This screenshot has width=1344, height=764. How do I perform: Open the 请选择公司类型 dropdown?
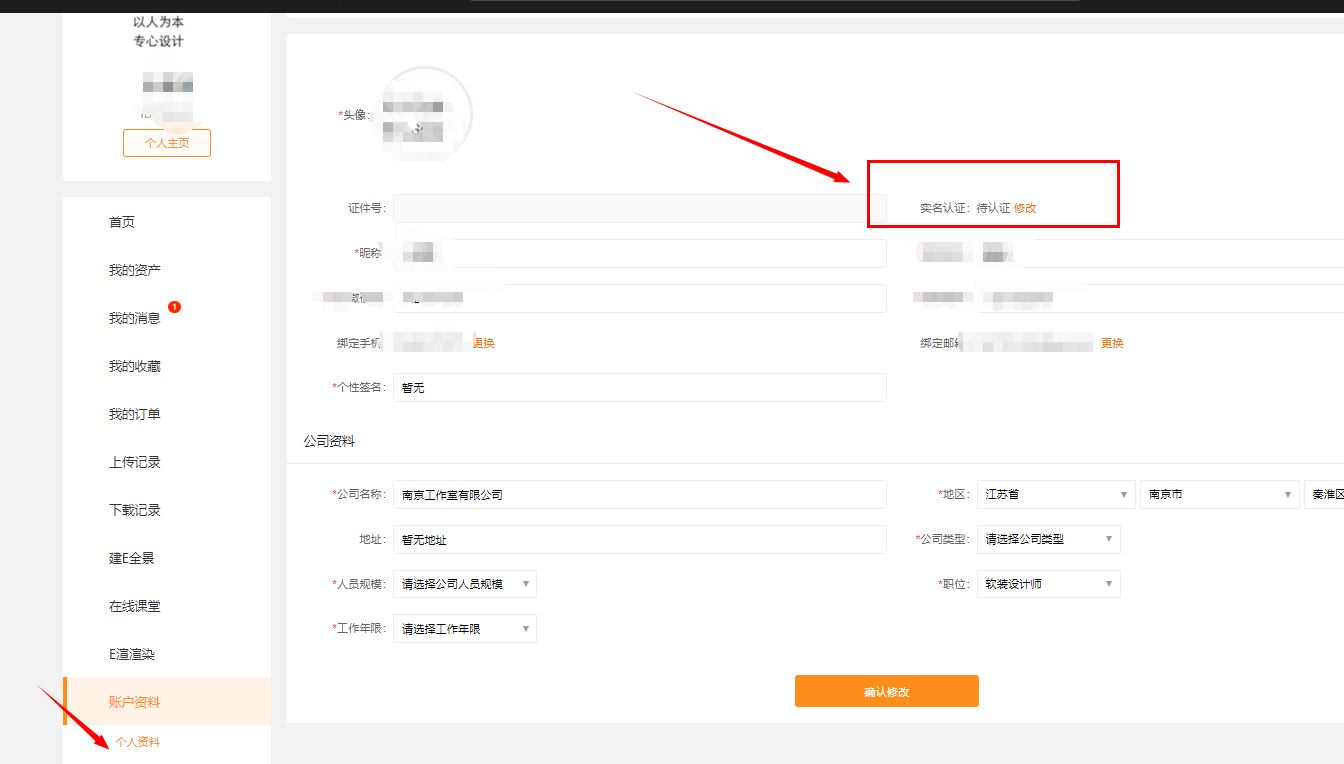[1048, 539]
